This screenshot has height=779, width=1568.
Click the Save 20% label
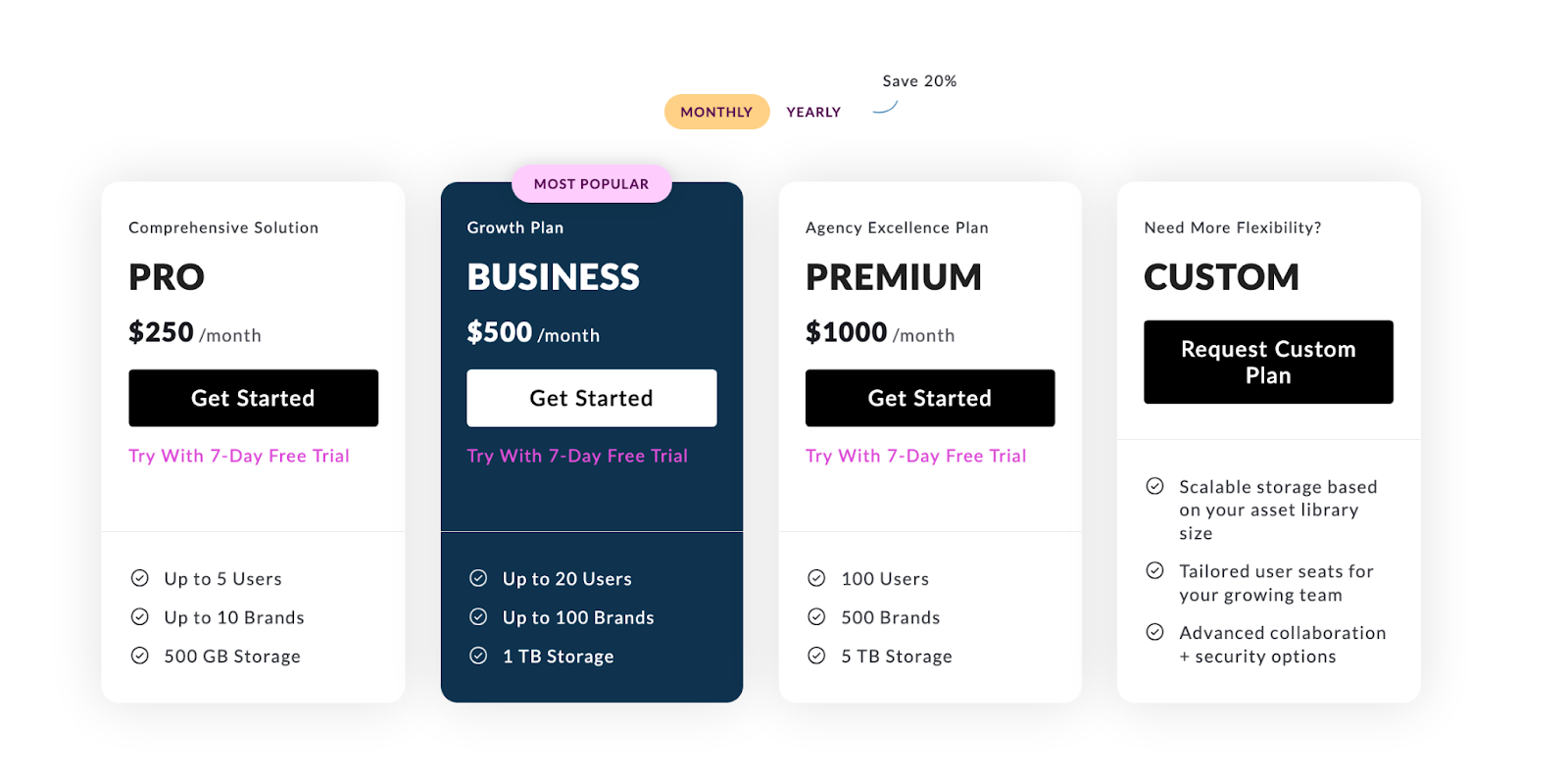click(918, 80)
